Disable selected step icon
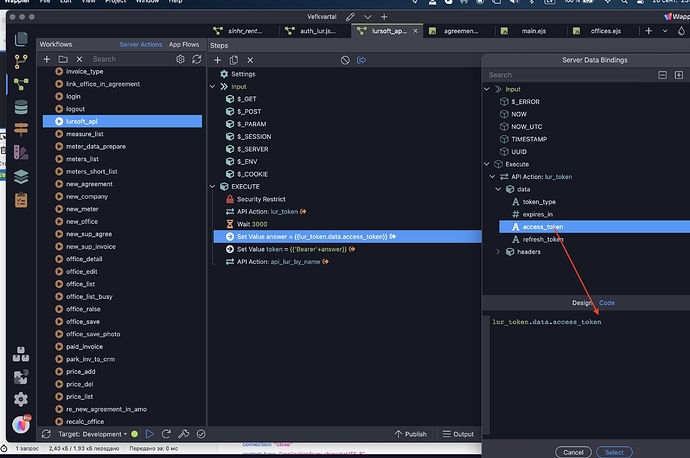 [x=345, y=60]
